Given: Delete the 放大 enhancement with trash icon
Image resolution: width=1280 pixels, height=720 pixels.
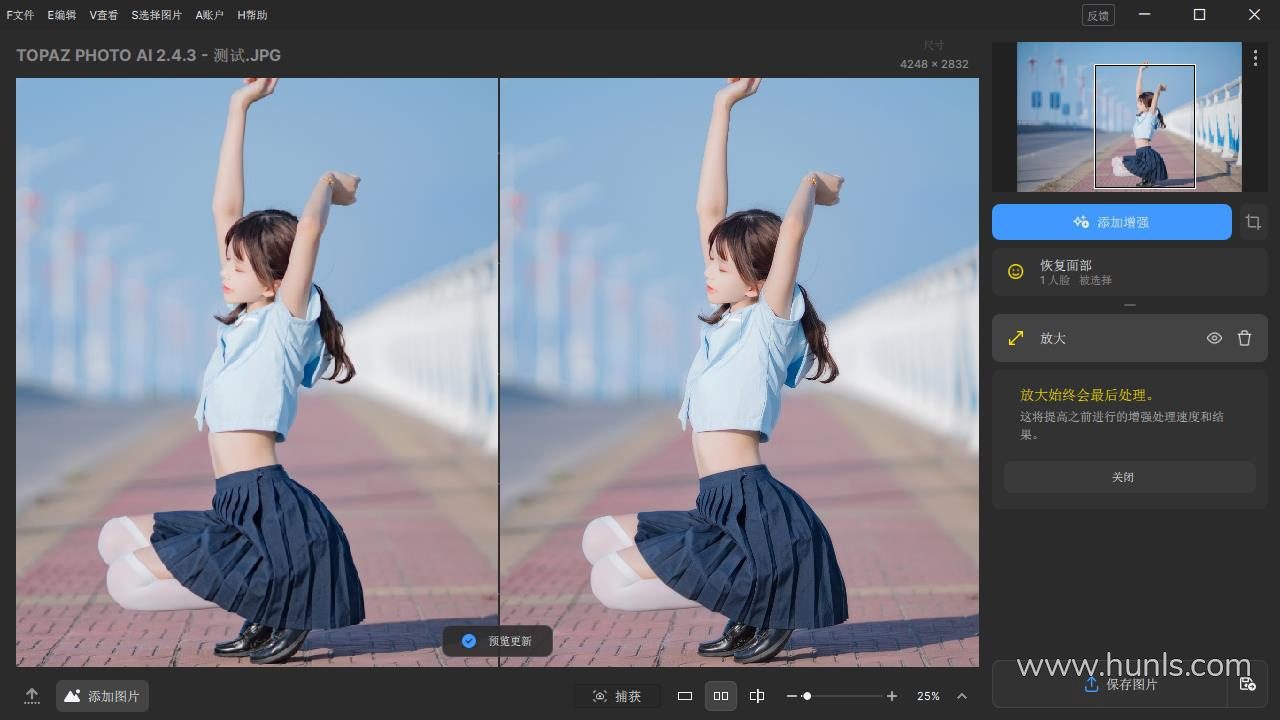Looking at the screenshot, I should [x=1244, y=338].
